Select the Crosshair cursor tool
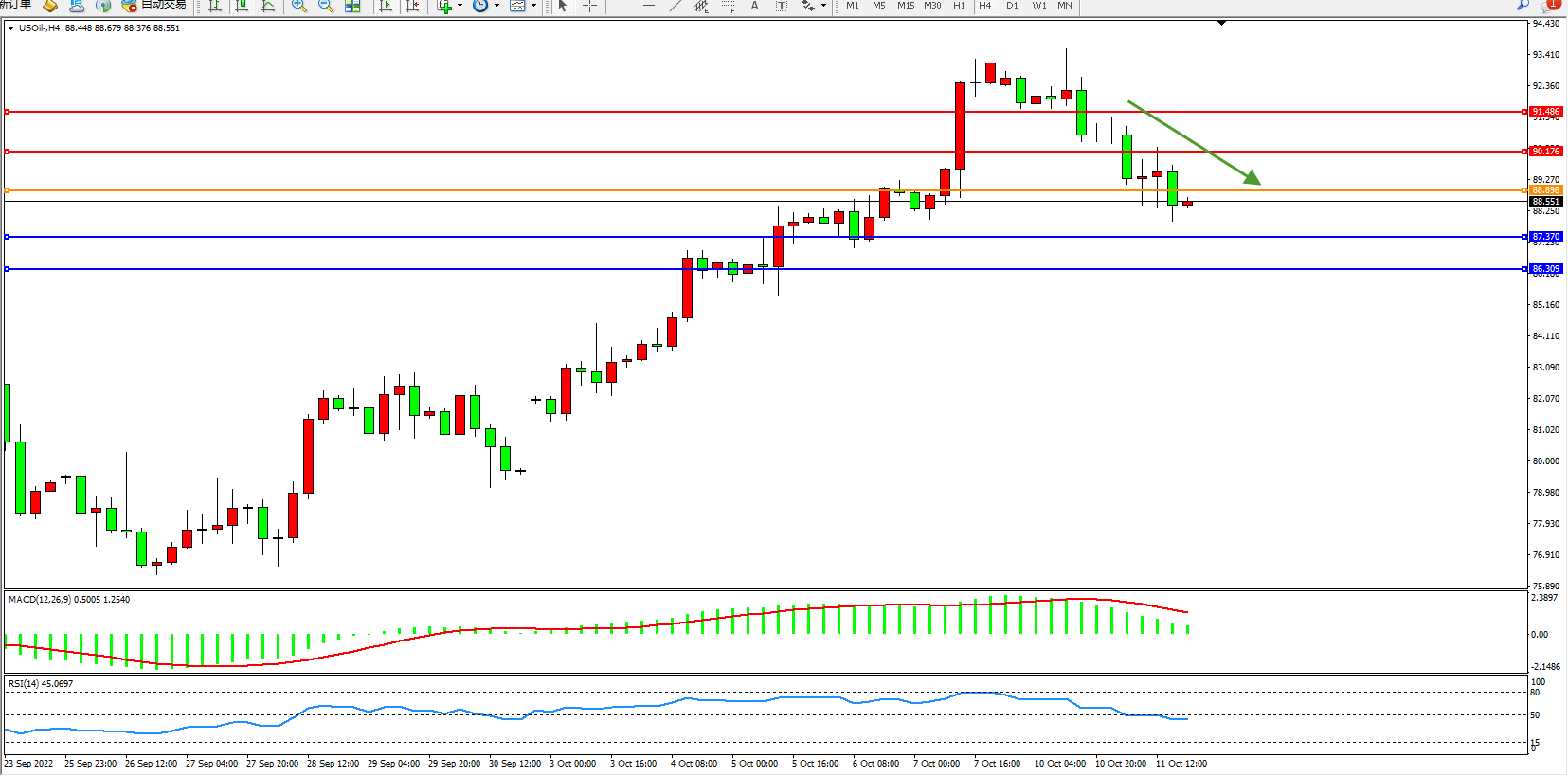 pos(589,6)
